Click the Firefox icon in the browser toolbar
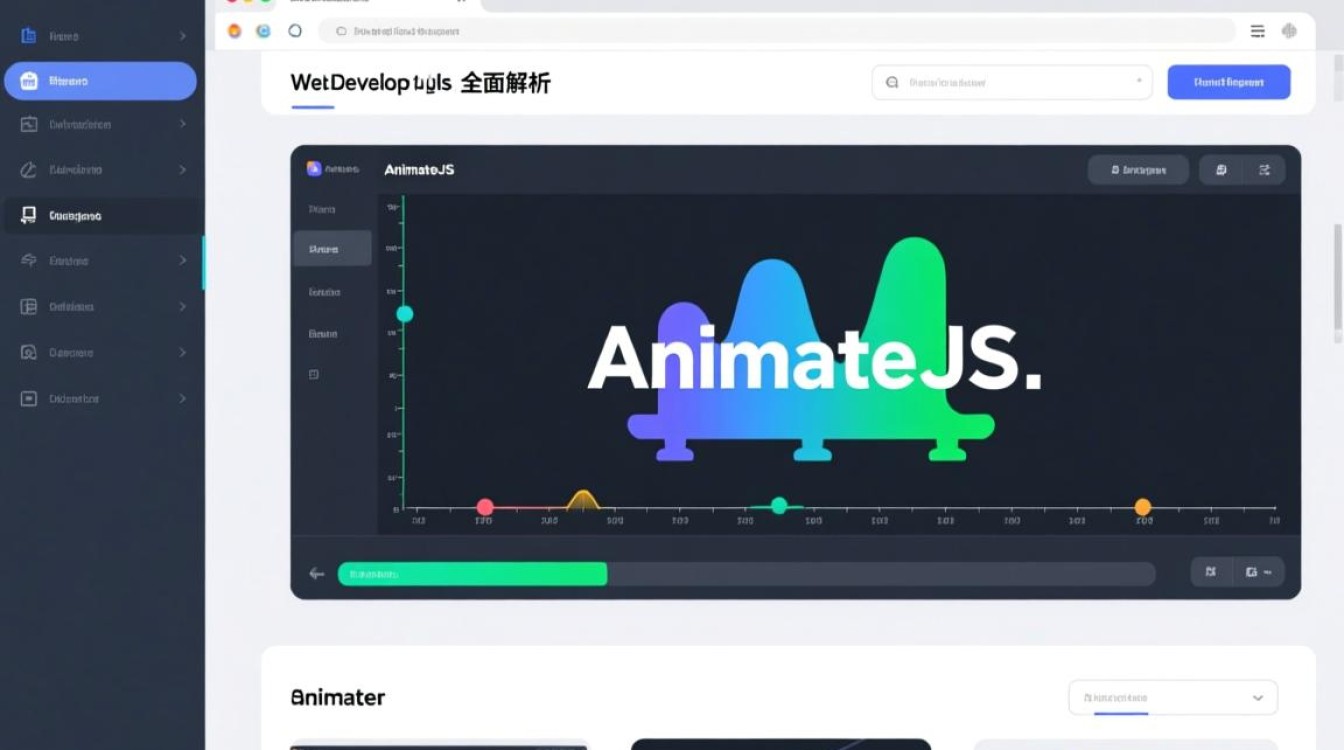This screenshot has width=1344, height=750. (x=234, y=31)
